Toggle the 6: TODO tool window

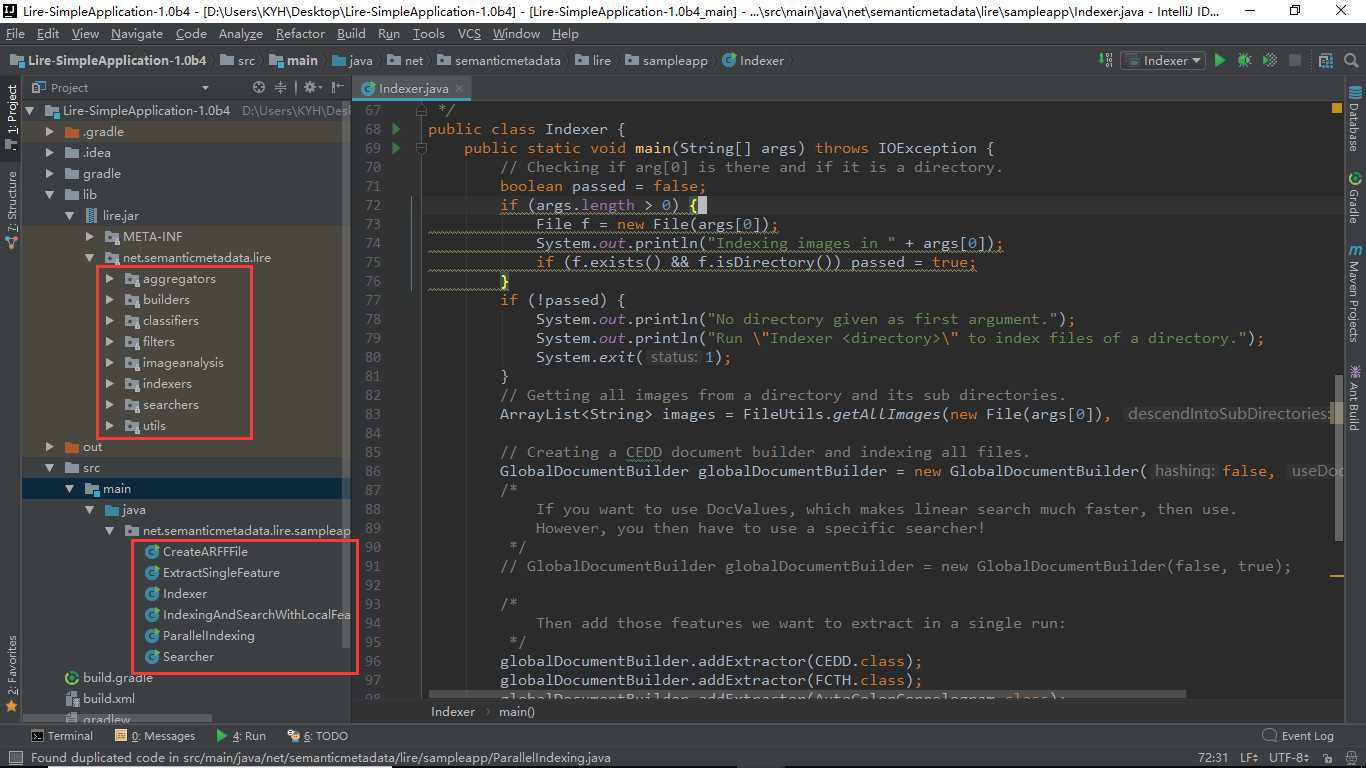pyautogui.click(x=318, y=735)
